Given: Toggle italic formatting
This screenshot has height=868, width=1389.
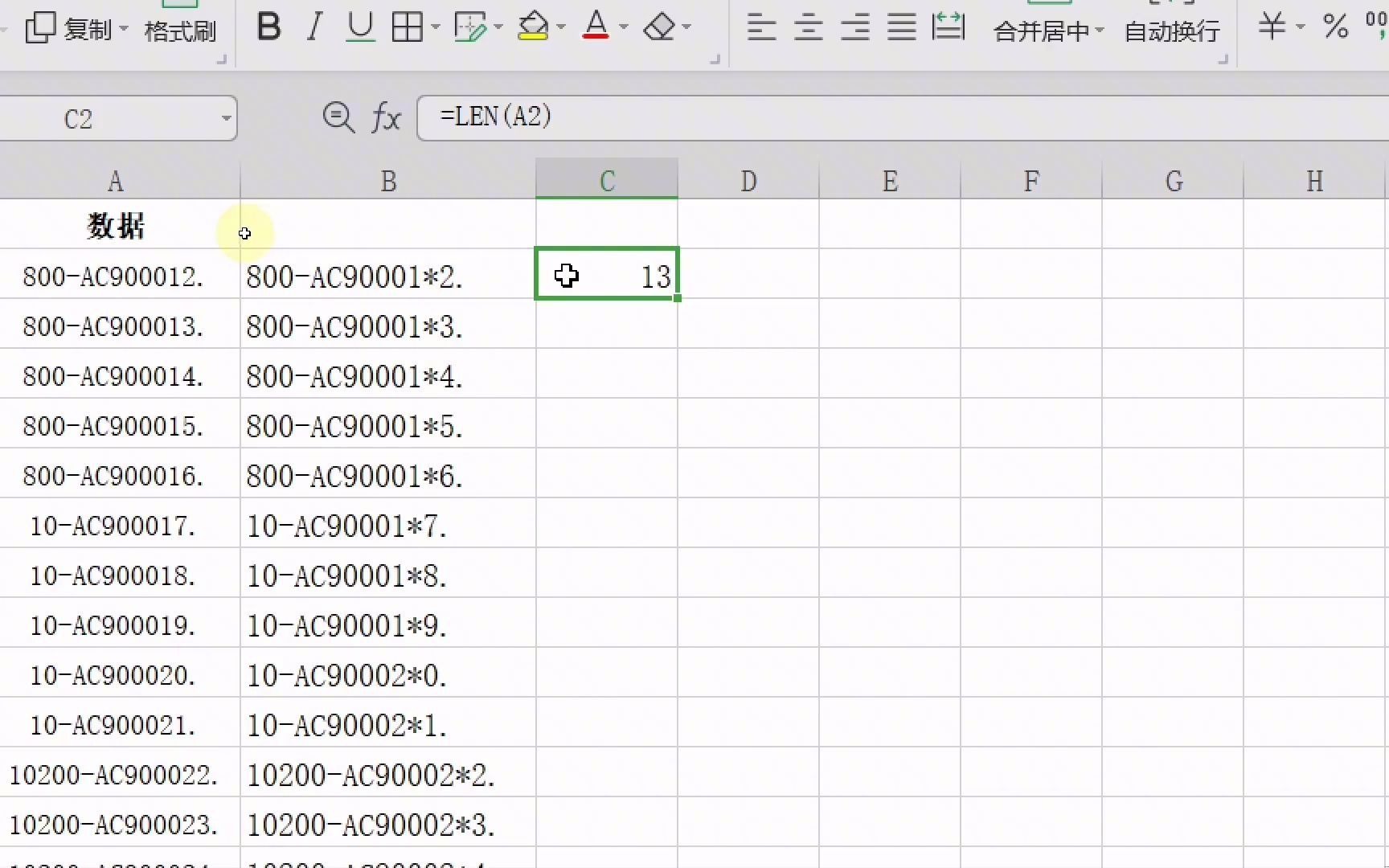Looking at the screenshot, I should (314, 27).
